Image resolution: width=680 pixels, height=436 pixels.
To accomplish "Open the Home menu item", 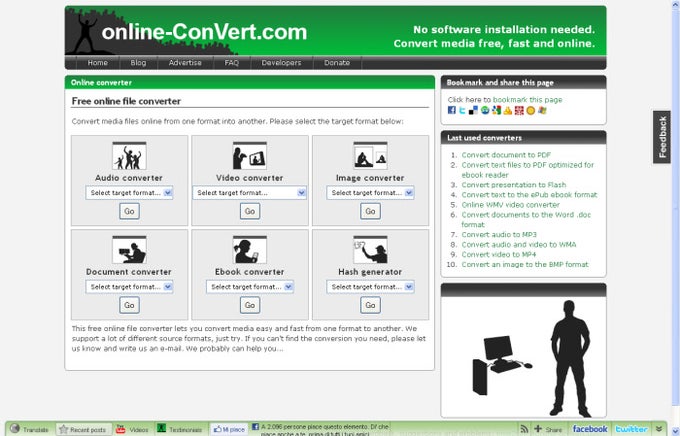I will point(98,62).
